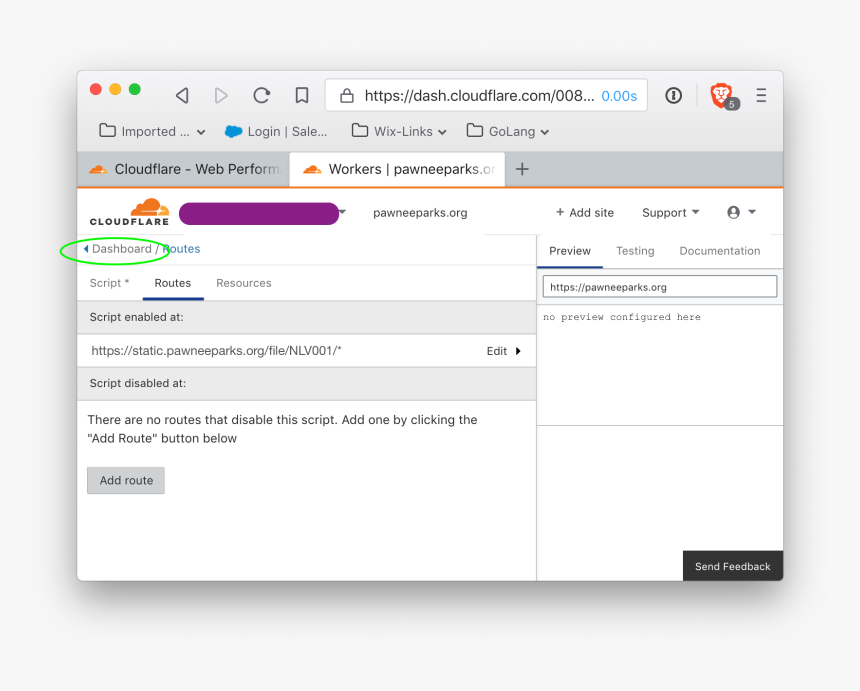The image size is (860, 691).
Task: Select the Workers | pawneeparks.org browser tab
Action: pyautogui.click(x=397, y=169)
